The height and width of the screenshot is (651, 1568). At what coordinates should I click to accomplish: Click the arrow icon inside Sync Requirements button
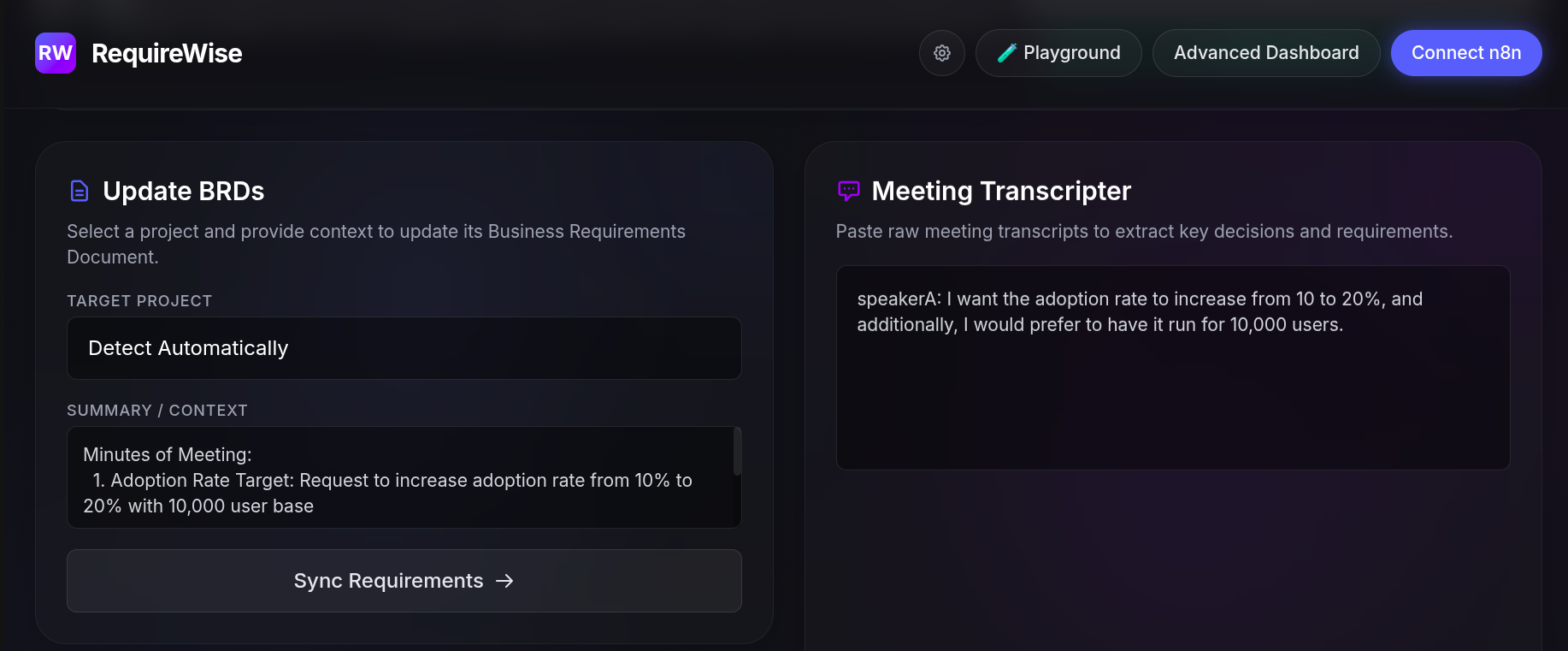point(506,581)
